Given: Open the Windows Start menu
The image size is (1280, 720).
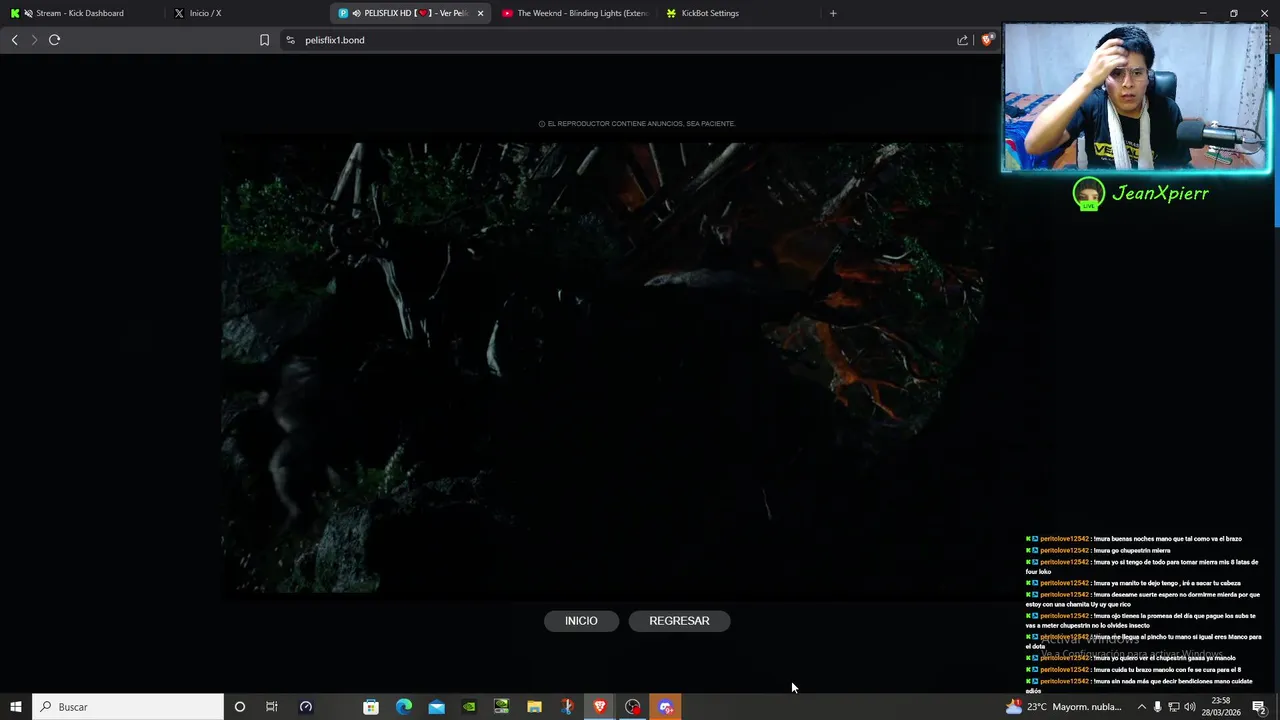Looking at the screenshot, I should [15, 707].
